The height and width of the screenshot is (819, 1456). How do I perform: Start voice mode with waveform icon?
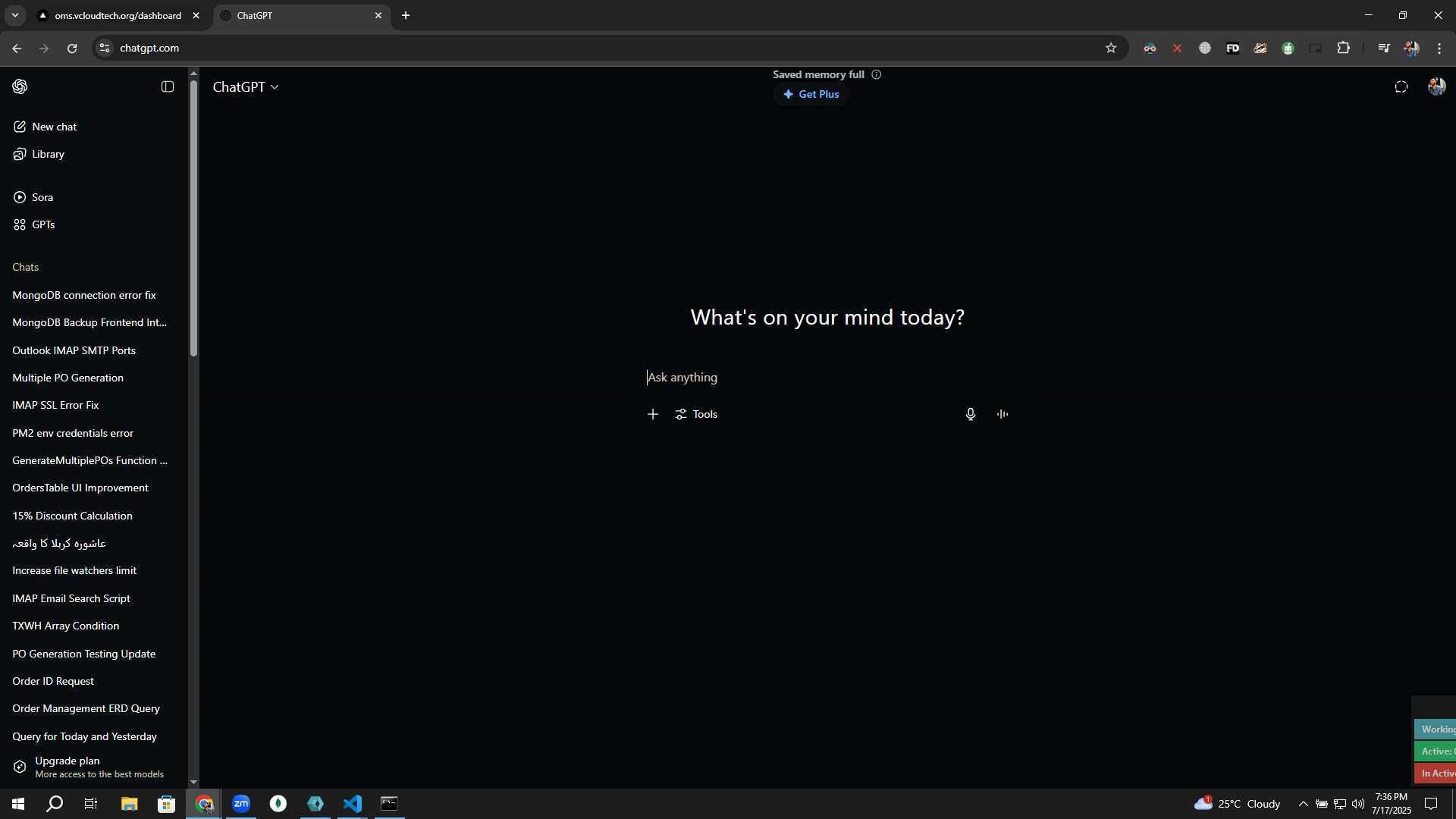tap(1003, 414)
